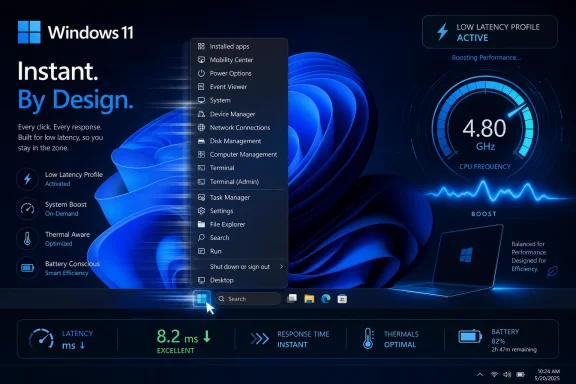The height and width of the screenshot is (384, 576).
Task: Open Microsoft Store from the taskbar
Action: pyautogui.click(x=342, y=299)
